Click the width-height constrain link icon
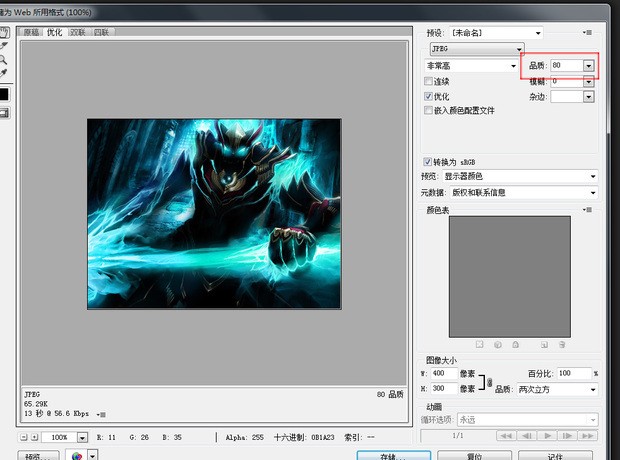This screenshot has height=460, width=620. pos(489,381)
